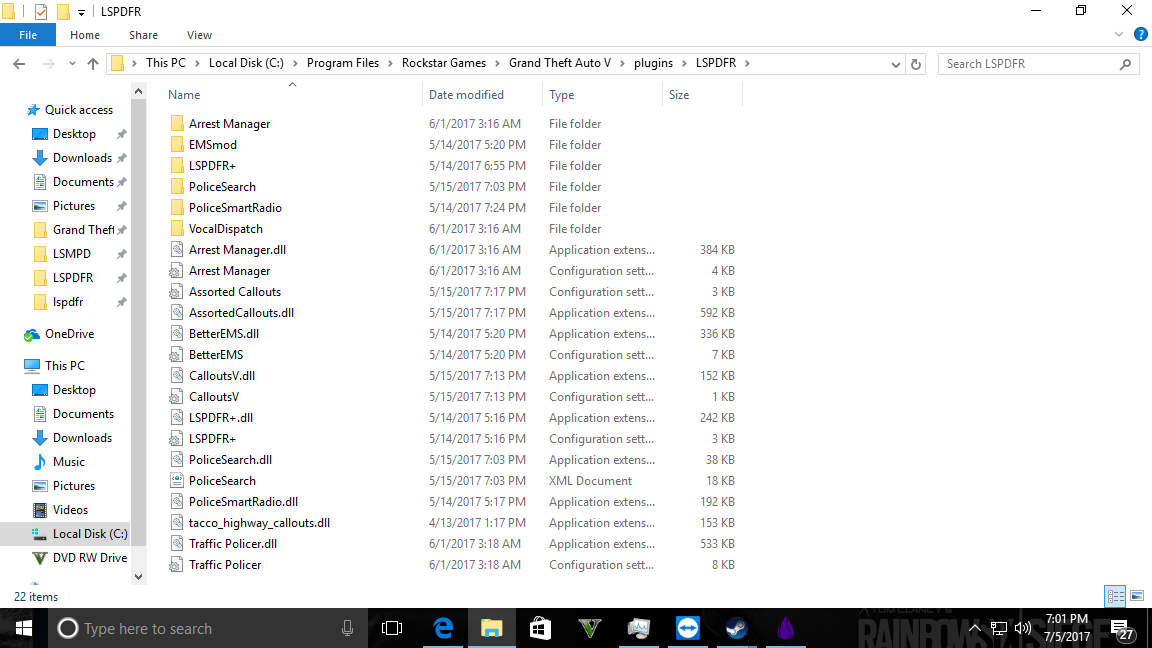Go up one folder level arrow
This screenshot has width=1152, height=648.
(x=93, y=64)
